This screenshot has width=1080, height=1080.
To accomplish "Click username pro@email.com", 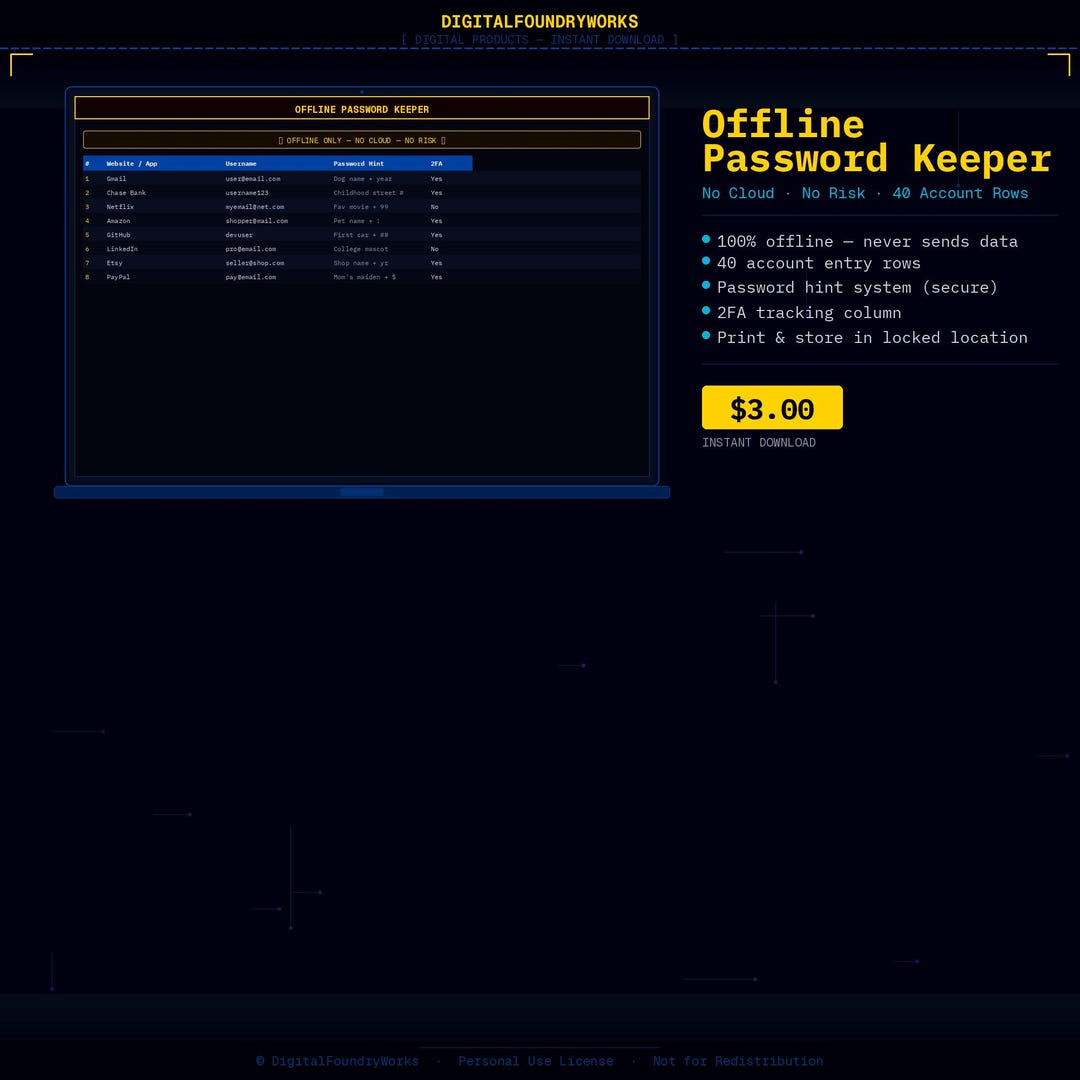I will point(251,249).
